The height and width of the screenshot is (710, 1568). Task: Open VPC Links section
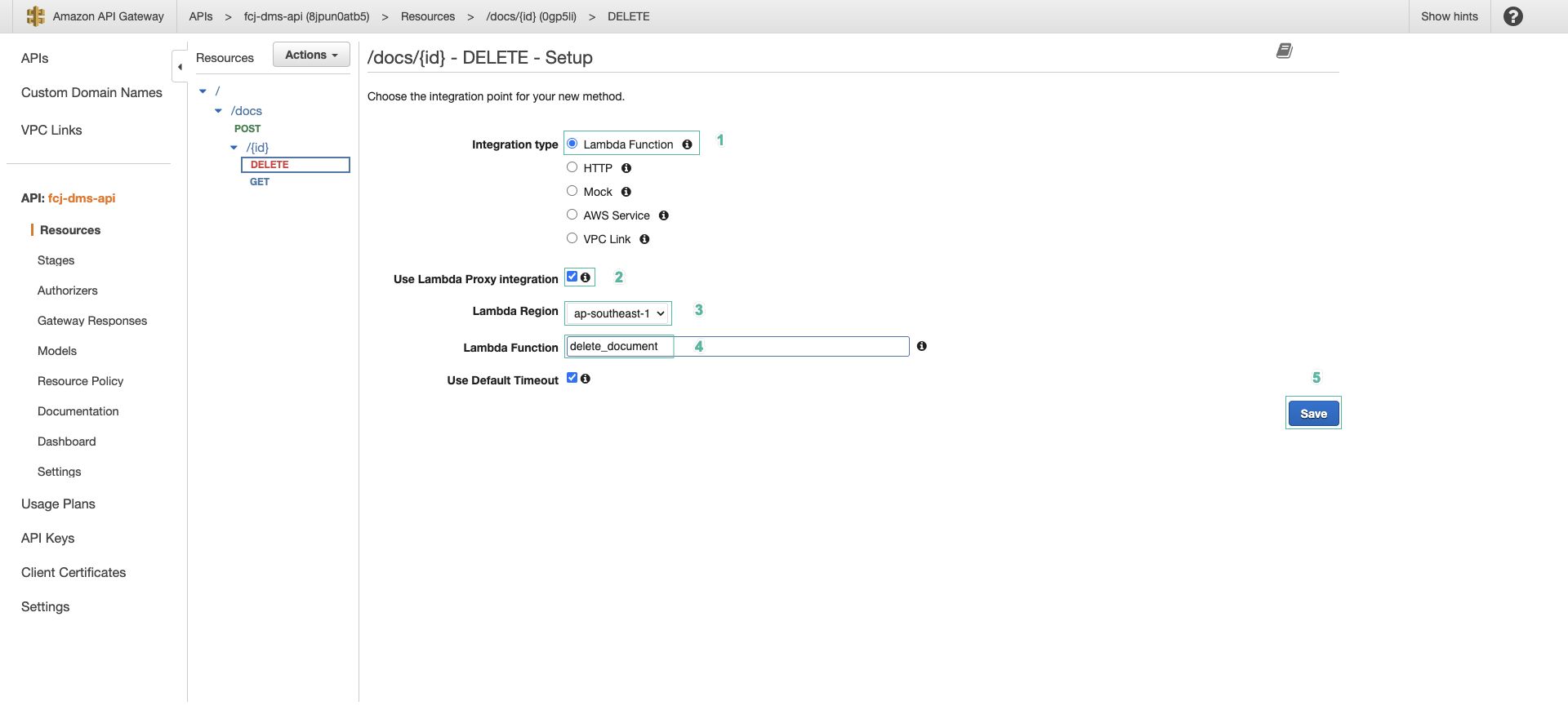pos(51,130)
